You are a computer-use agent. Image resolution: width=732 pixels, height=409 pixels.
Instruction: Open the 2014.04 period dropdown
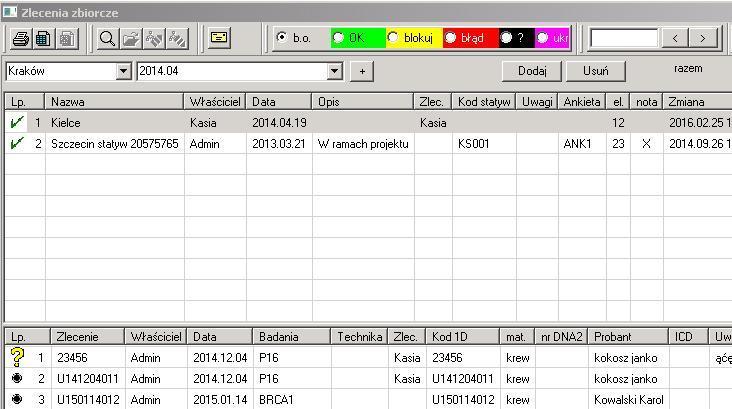pos(334,71)
